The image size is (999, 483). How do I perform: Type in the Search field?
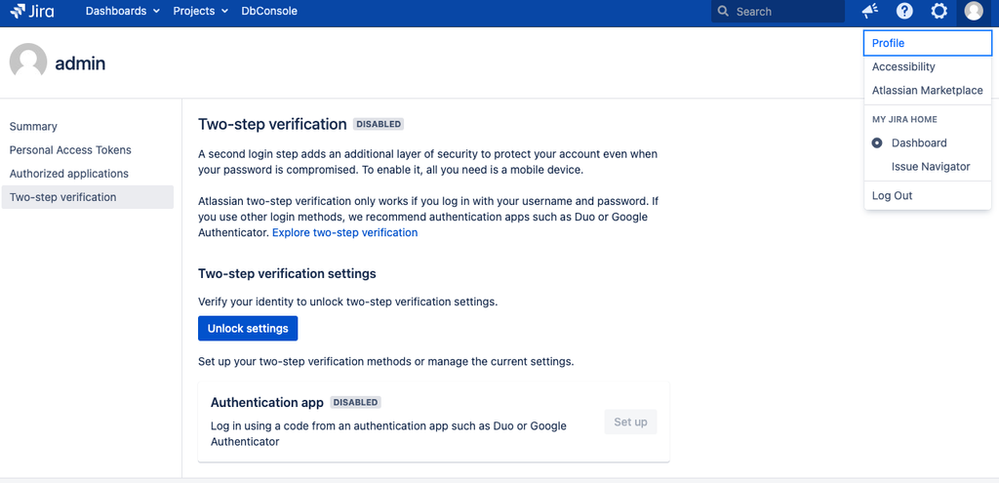pyautogui.click(x=785, y=12)
